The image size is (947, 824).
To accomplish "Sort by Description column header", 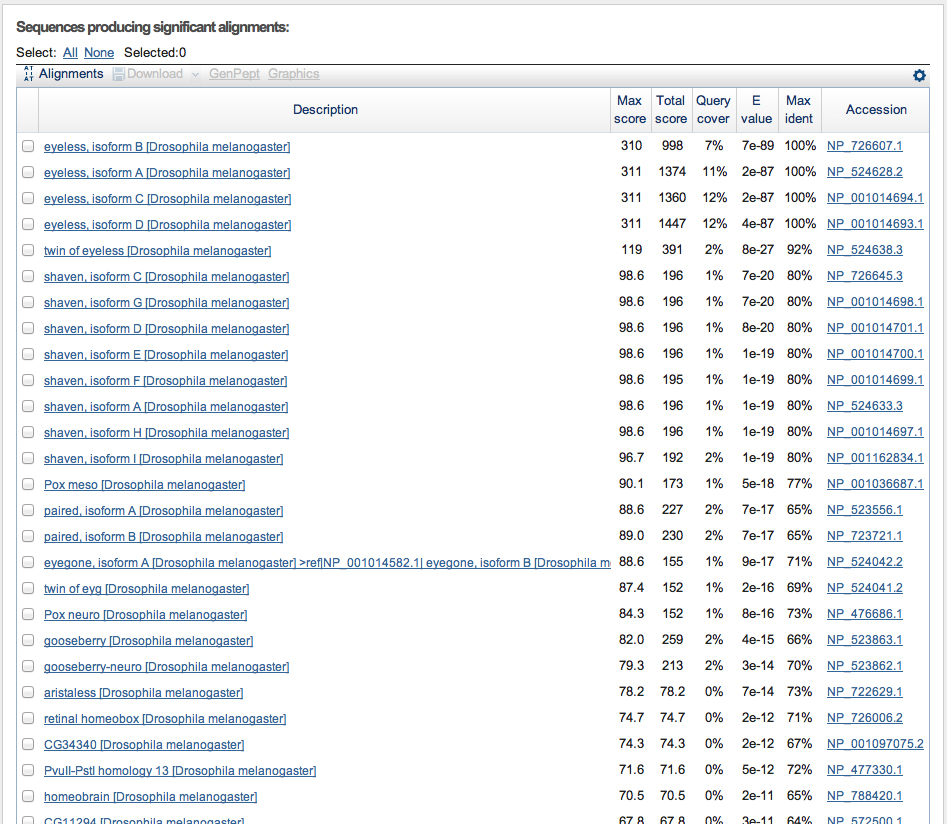I will 325,110.
